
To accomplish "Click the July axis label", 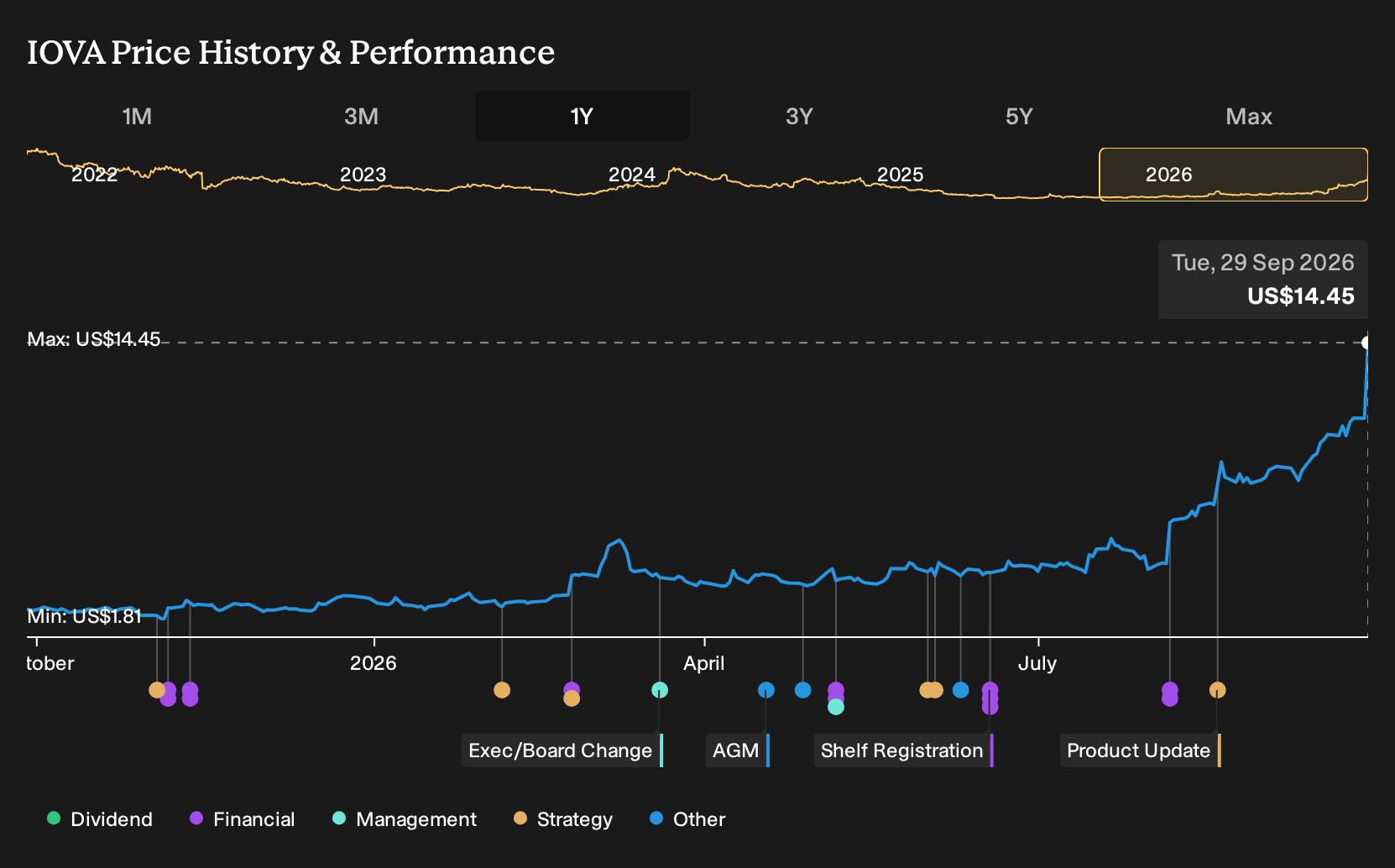I will 1037,663.
